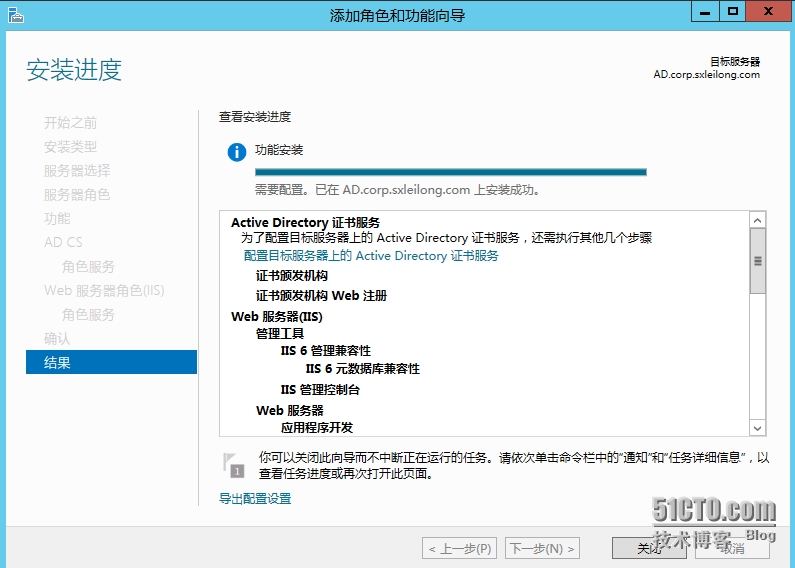Select Web 服务器角色(IIS) step in sidebar
This screenshot has height=568, width=795.
104,291
